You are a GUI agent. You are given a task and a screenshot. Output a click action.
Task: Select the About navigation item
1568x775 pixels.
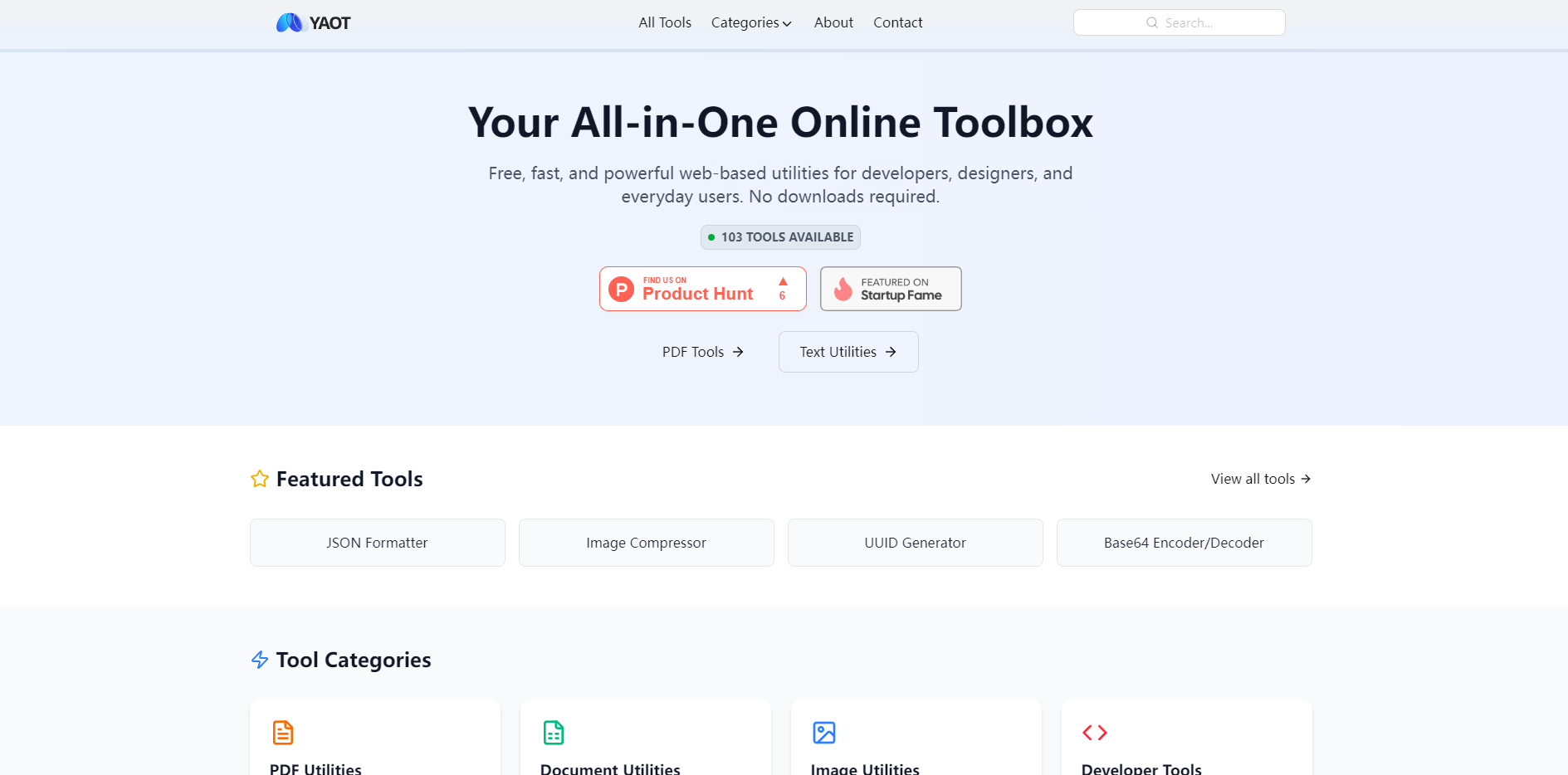click(x=833, y=22)
